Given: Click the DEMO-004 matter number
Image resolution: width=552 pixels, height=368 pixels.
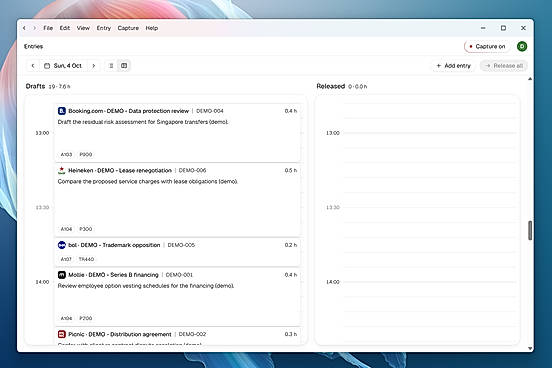Looking at the screenshot, I should pos(210,111).
